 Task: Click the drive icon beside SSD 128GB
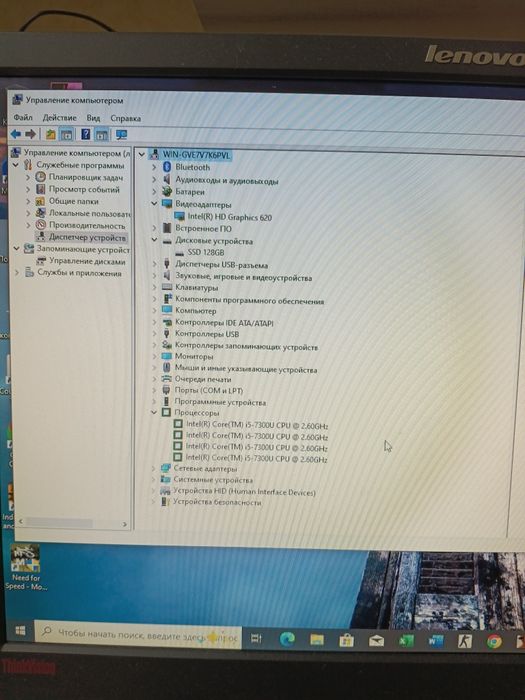point(179,252)
